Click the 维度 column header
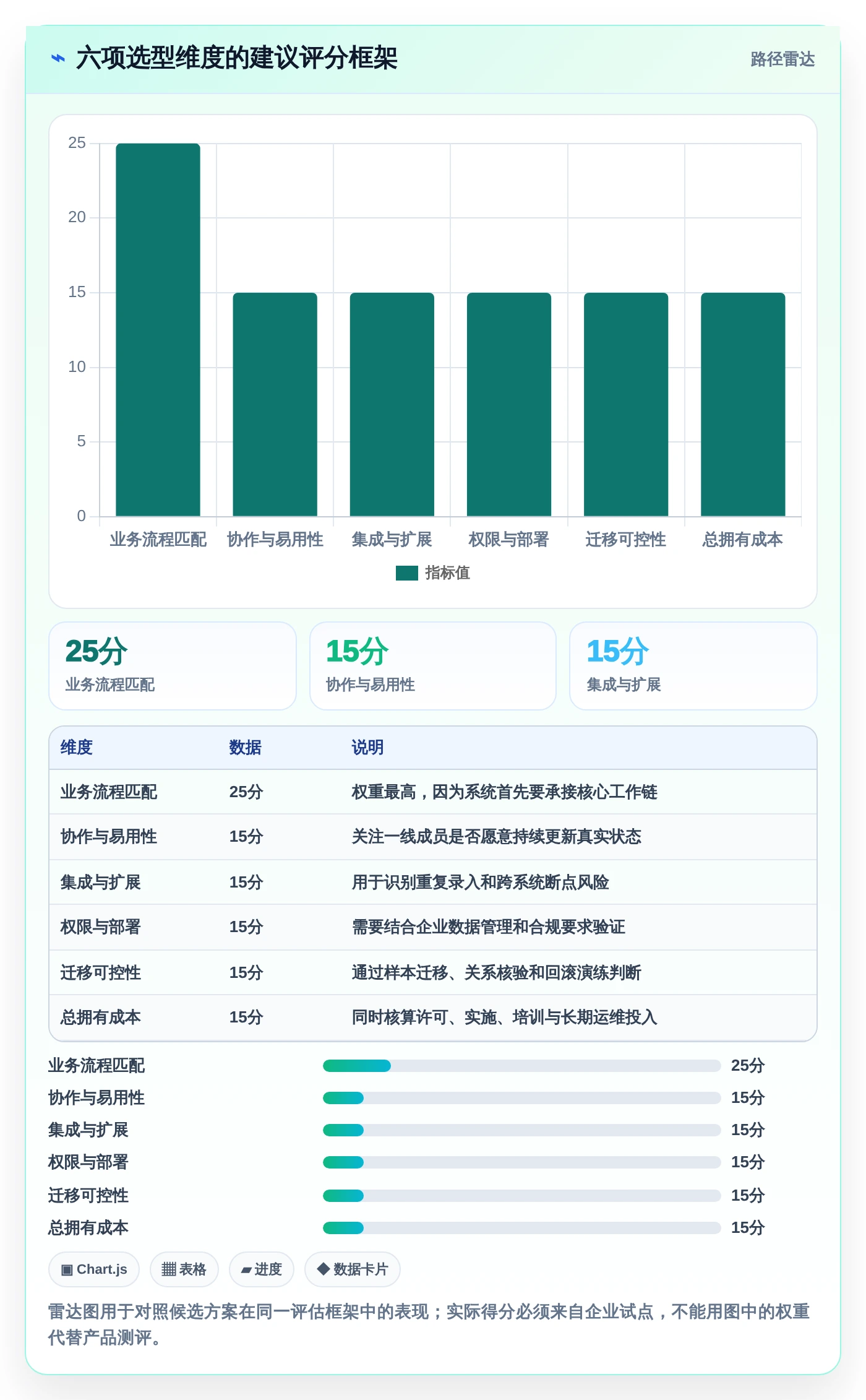This screenshot has height=1400, width=866. (x=77, y=748)
